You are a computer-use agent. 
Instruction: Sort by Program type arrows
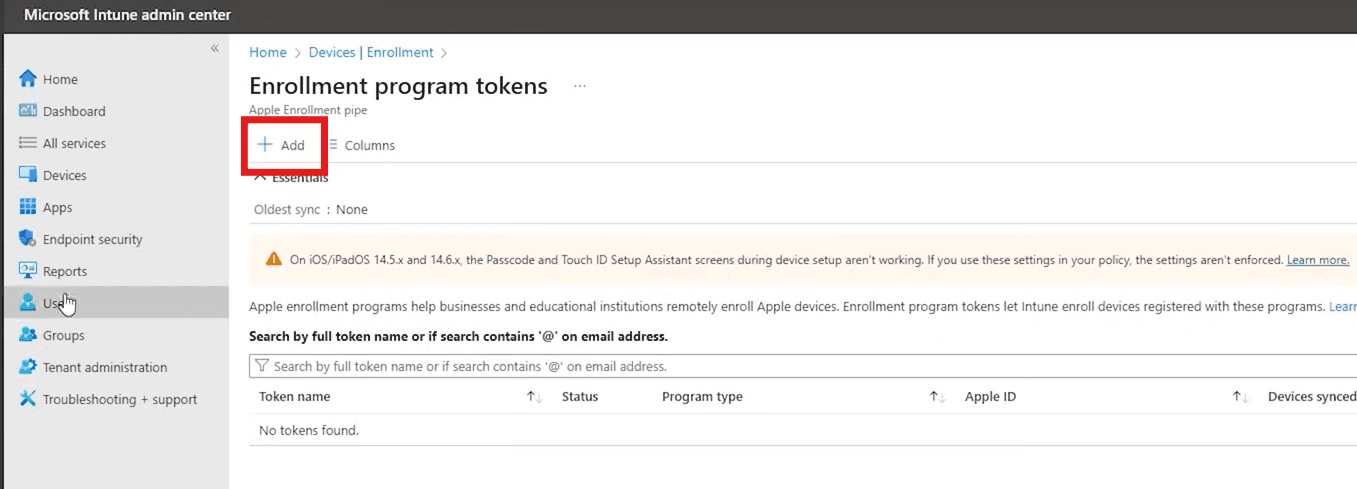click(x=937, y=397)
